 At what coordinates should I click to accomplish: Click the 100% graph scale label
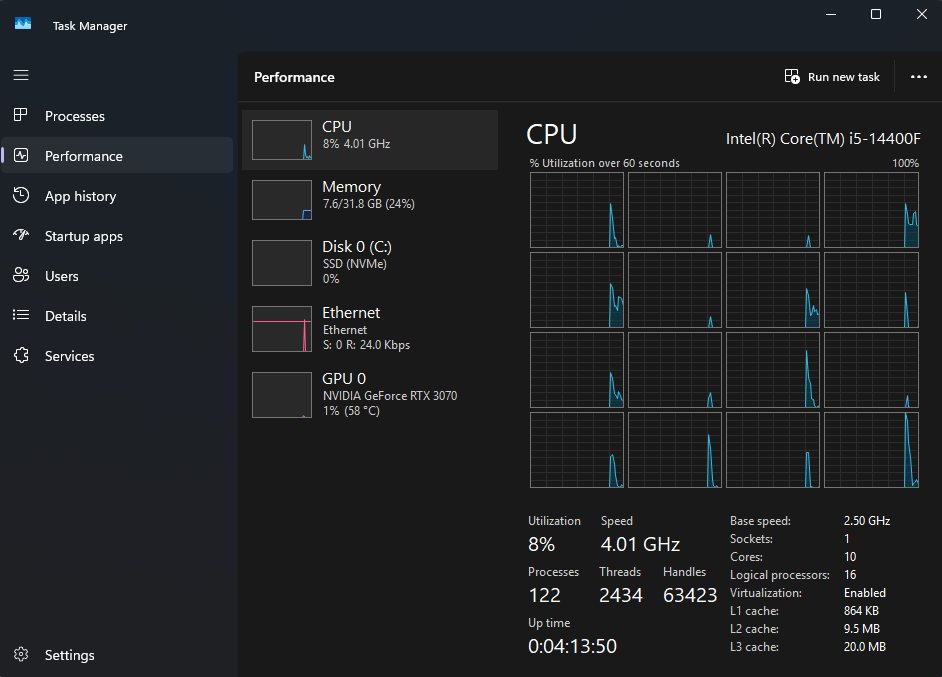coord(905,163)
